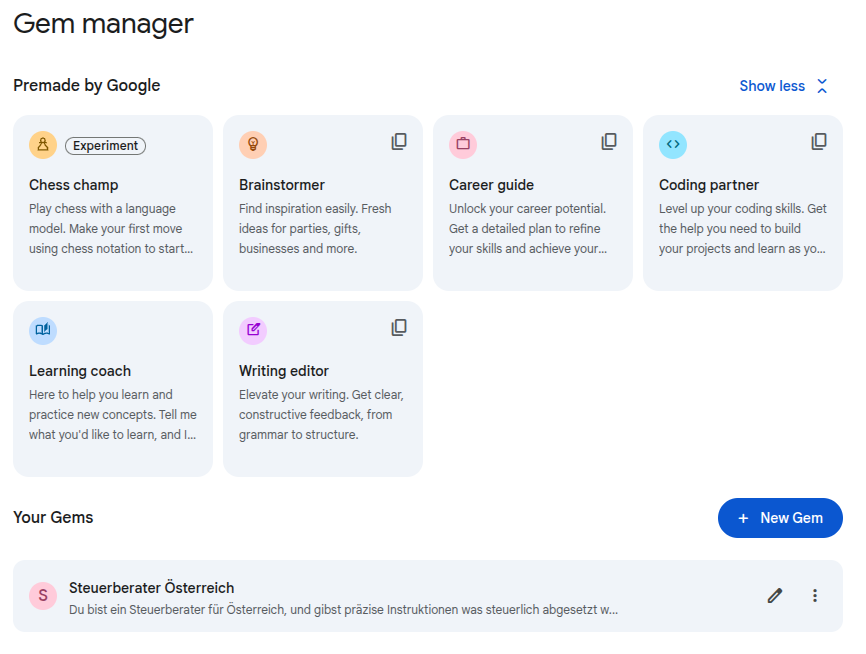
Task: Open more options for Steuerberater Österreich
Action: [815, 596]
